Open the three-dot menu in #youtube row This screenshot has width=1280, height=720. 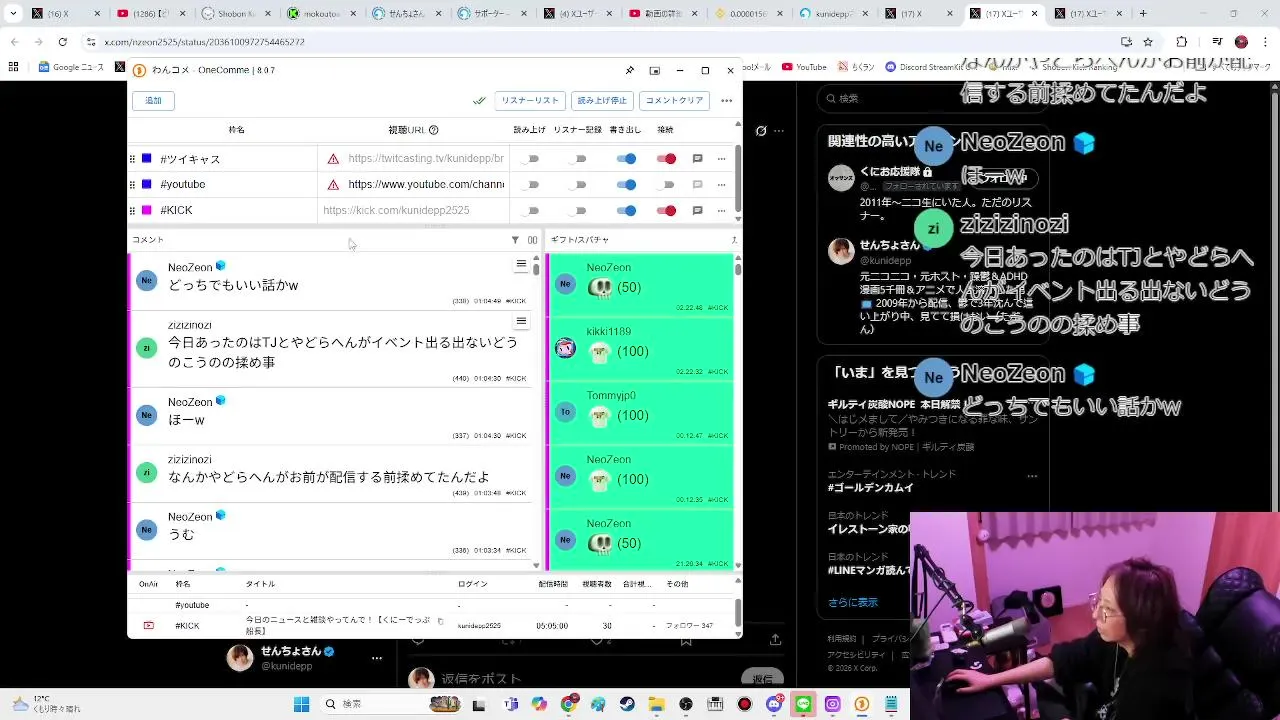coord(721,184)
